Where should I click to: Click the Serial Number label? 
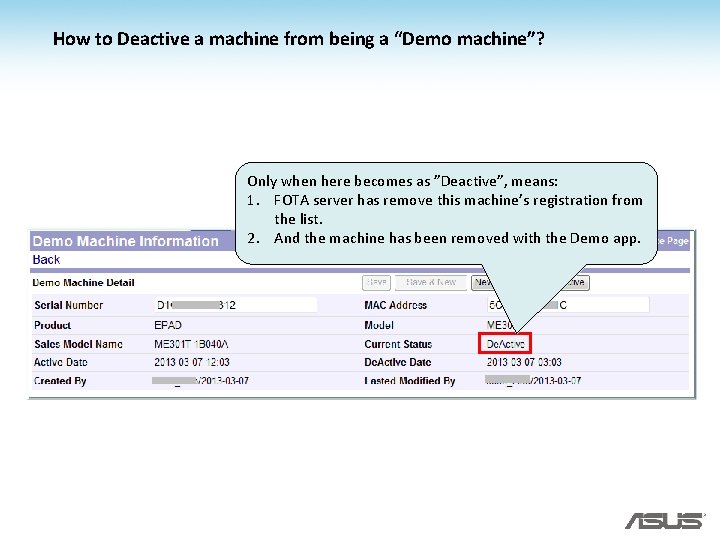(x=68, y=305)
